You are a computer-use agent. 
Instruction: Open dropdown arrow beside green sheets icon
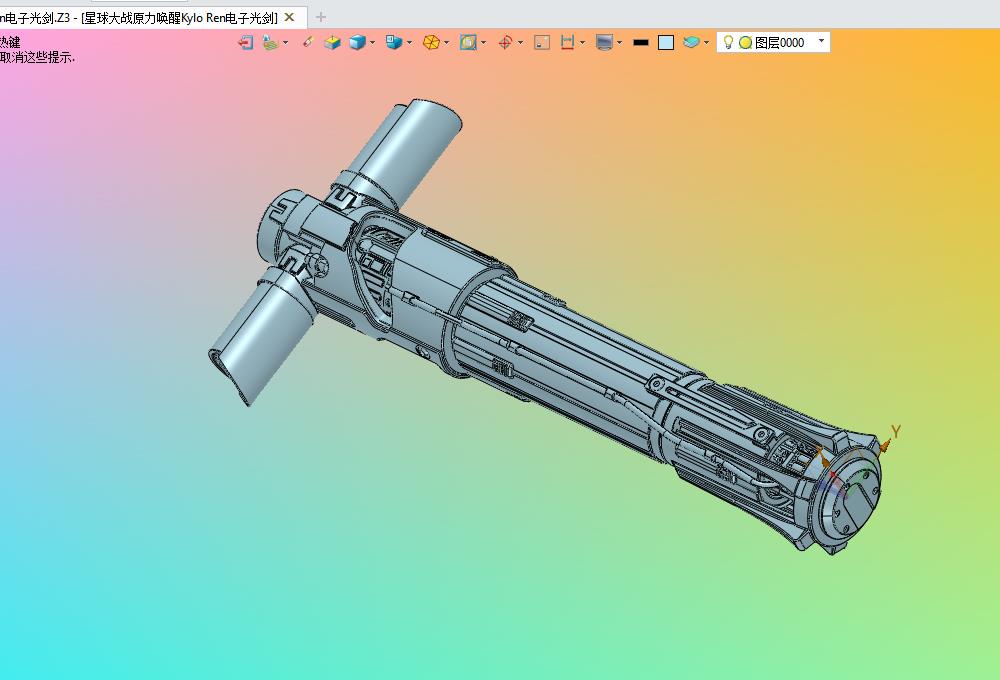285,43
